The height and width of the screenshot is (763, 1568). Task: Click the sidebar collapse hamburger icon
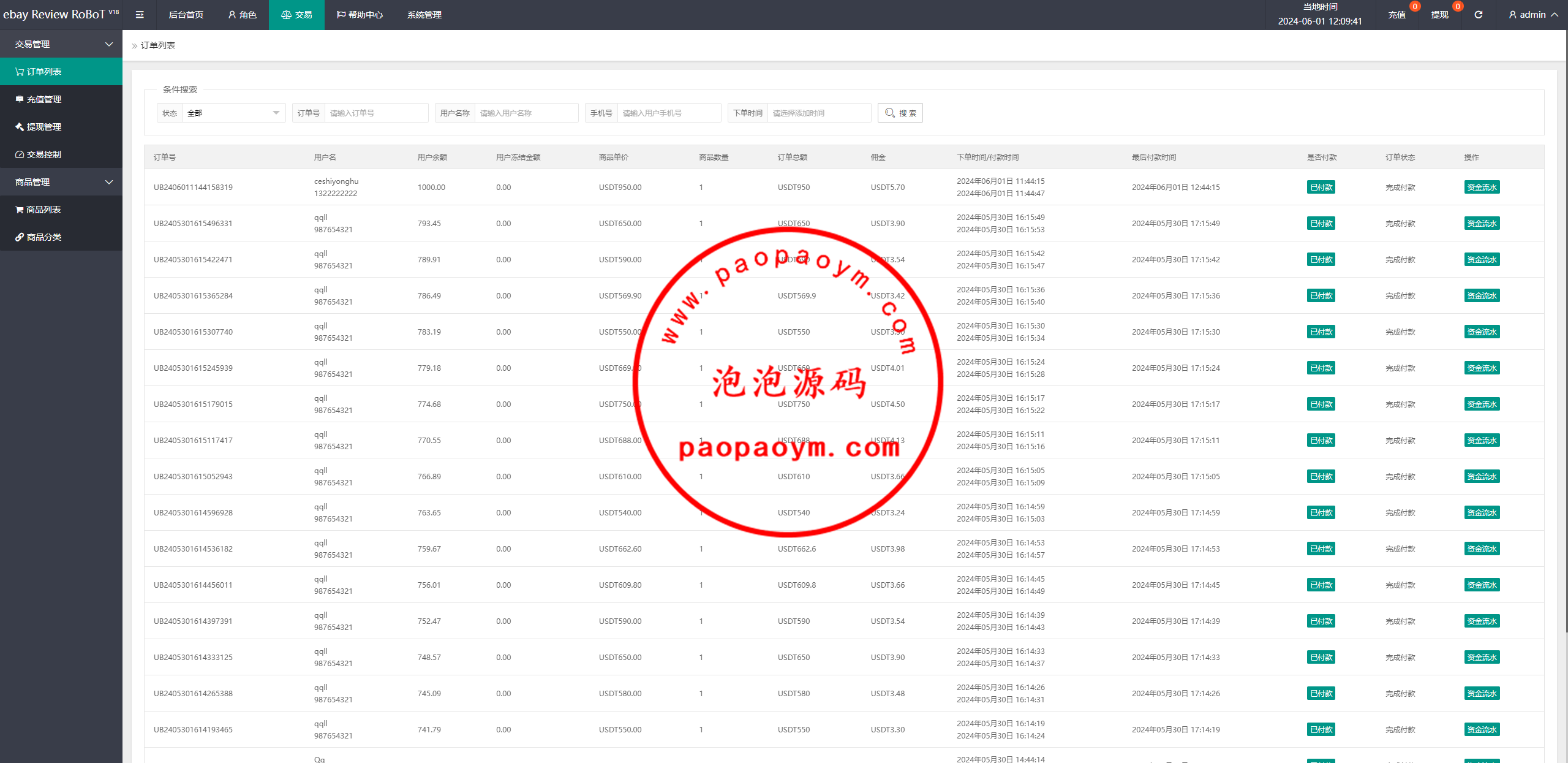[140, 15]
